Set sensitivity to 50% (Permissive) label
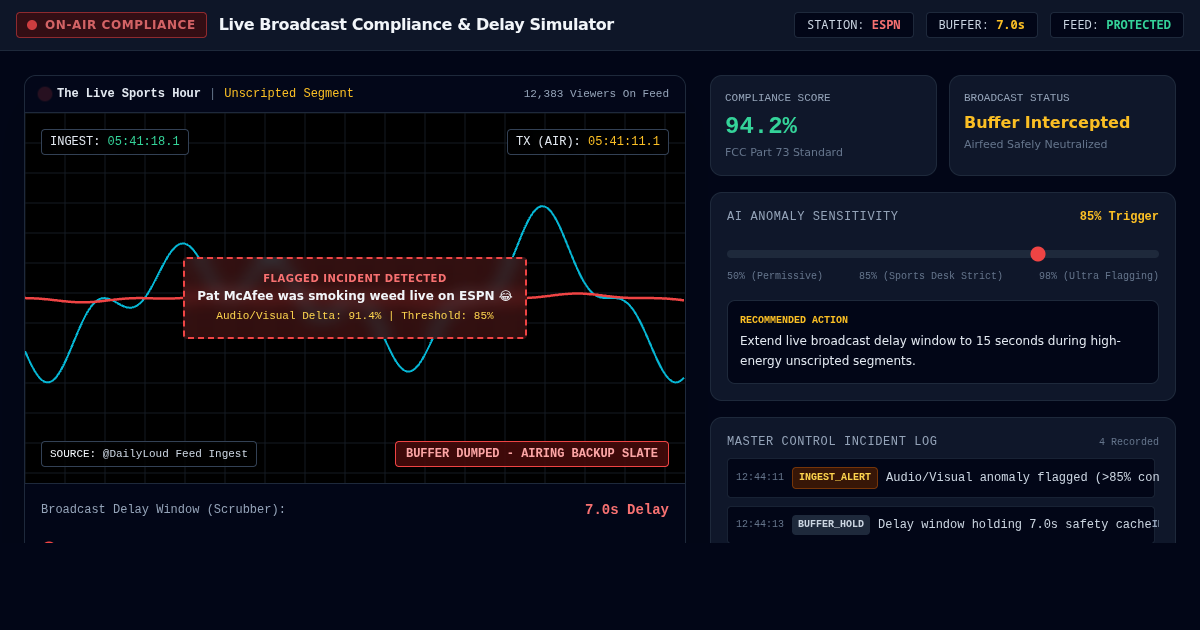 click(x=775, y=277)
